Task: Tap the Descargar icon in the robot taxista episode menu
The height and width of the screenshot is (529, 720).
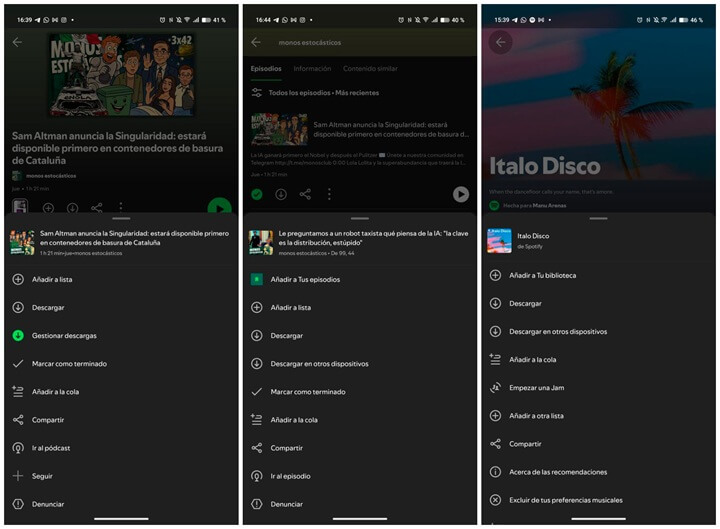Action: click(x=257, y=335)
